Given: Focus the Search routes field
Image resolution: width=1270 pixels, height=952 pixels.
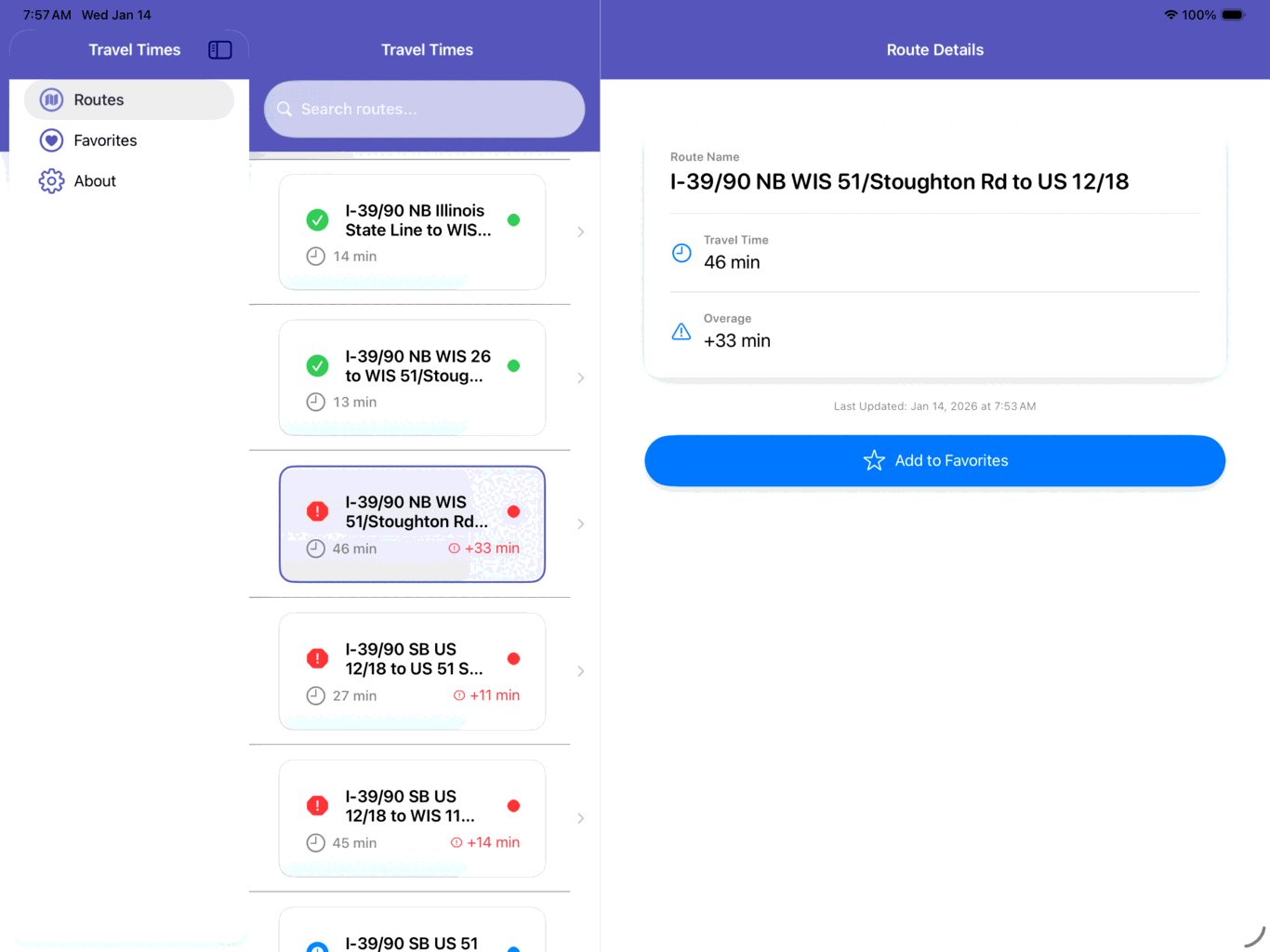Looking at the screenshot, I should tap(424, 109).
